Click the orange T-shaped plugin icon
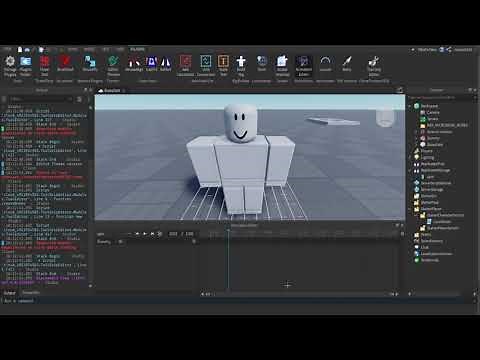 pos(223,62)
